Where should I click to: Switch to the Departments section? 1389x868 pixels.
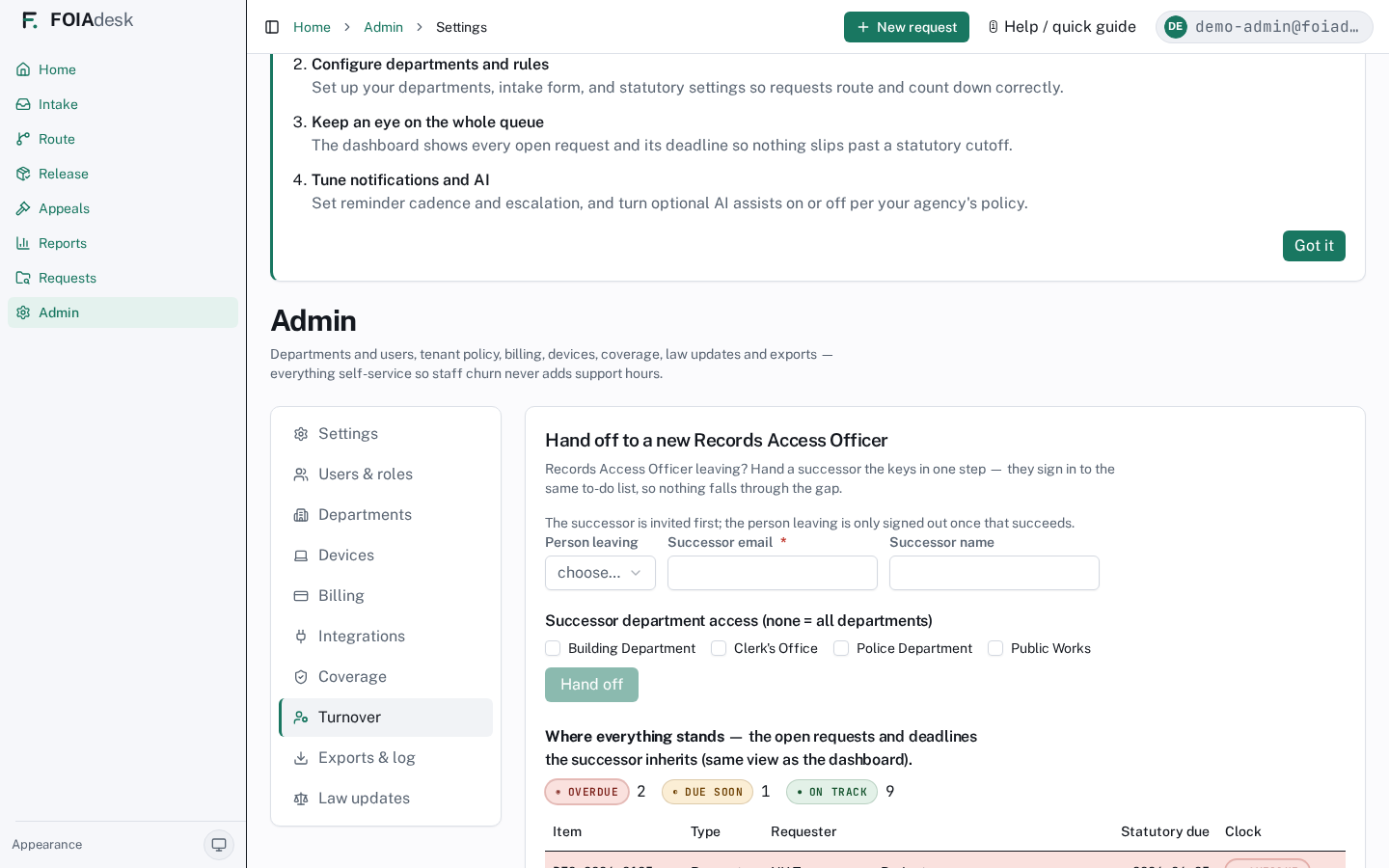coord(386,515)
